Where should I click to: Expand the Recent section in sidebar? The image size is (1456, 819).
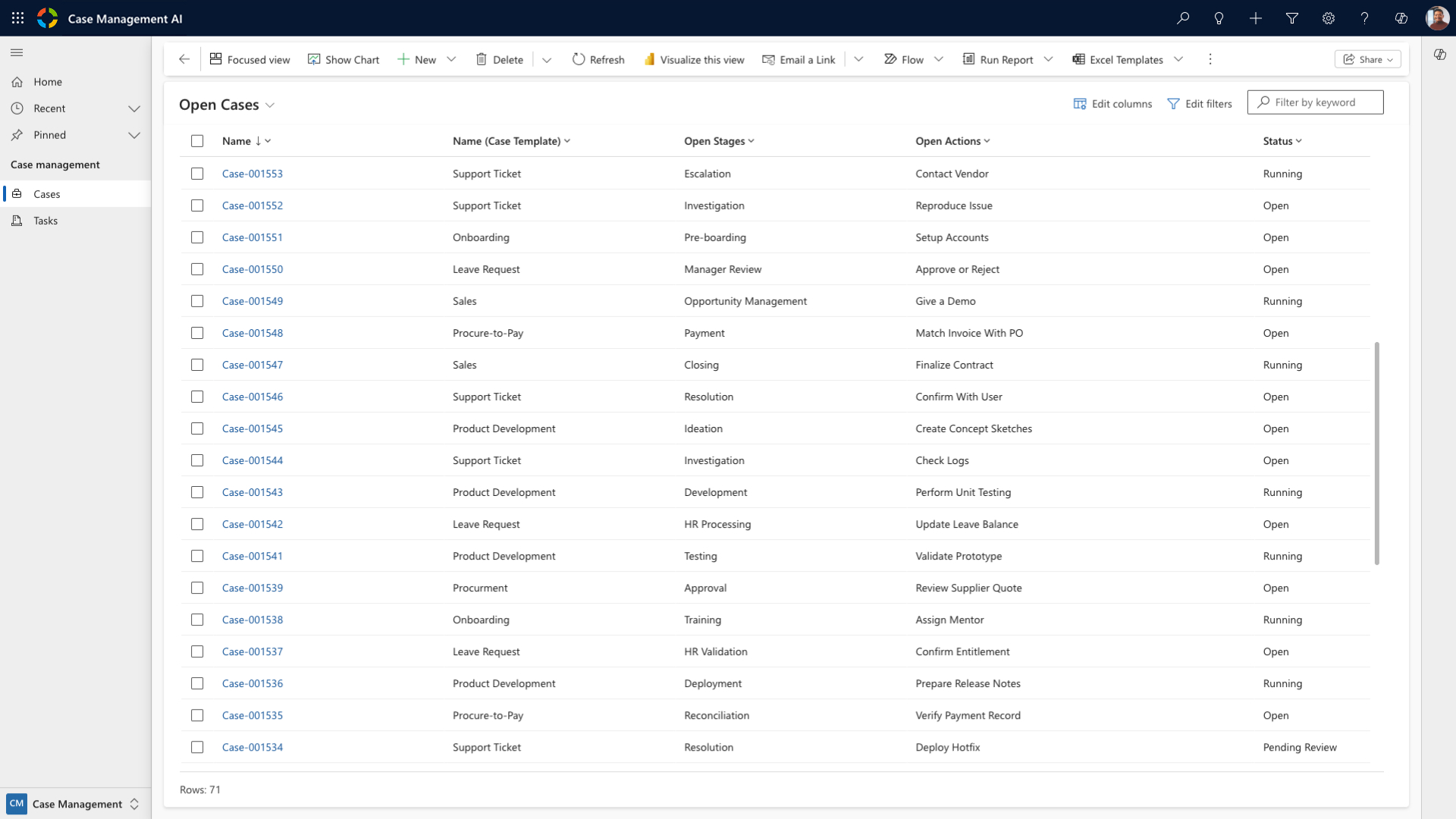click(134, 108)
